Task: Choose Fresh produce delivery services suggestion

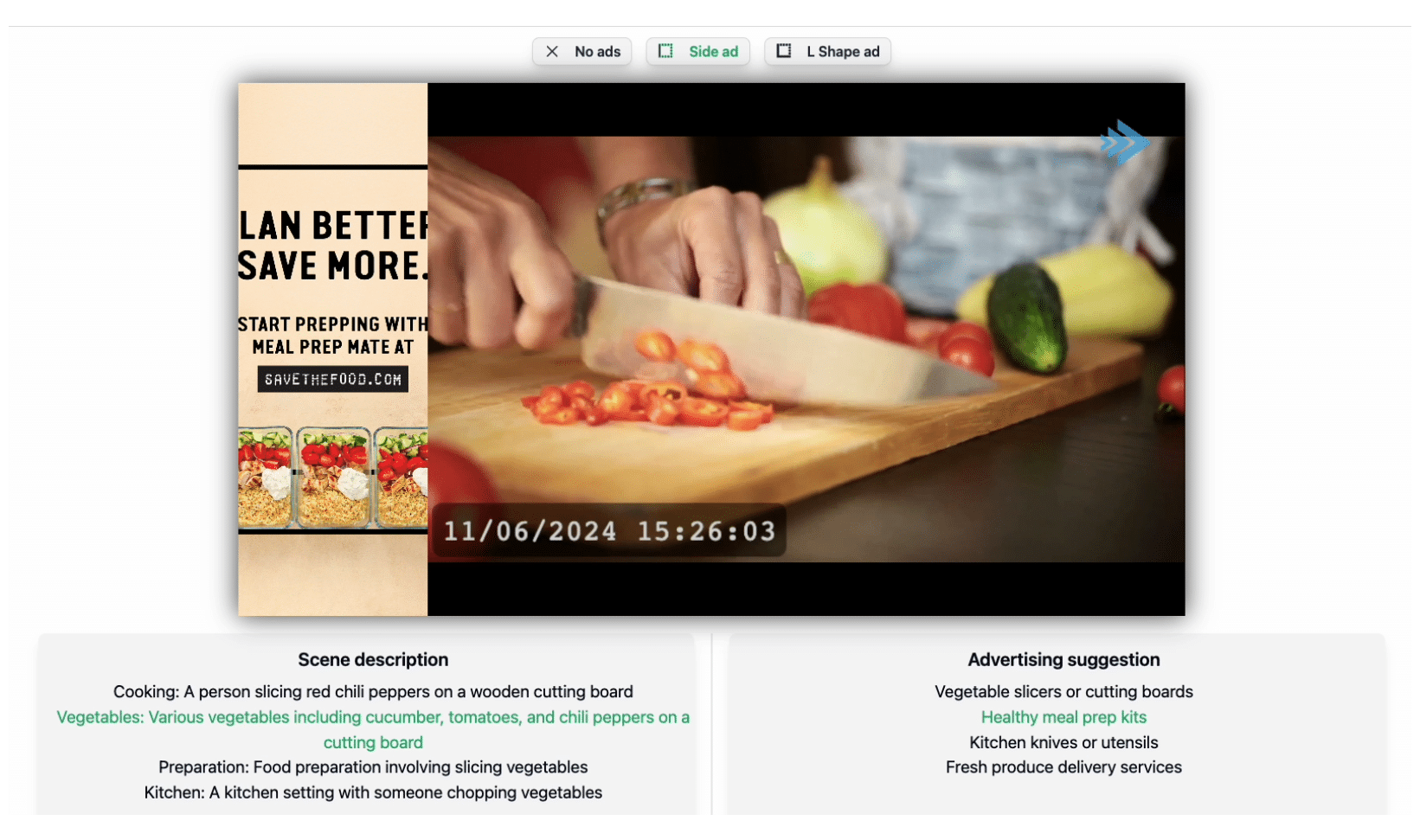Action: (x=1063, y=767)
